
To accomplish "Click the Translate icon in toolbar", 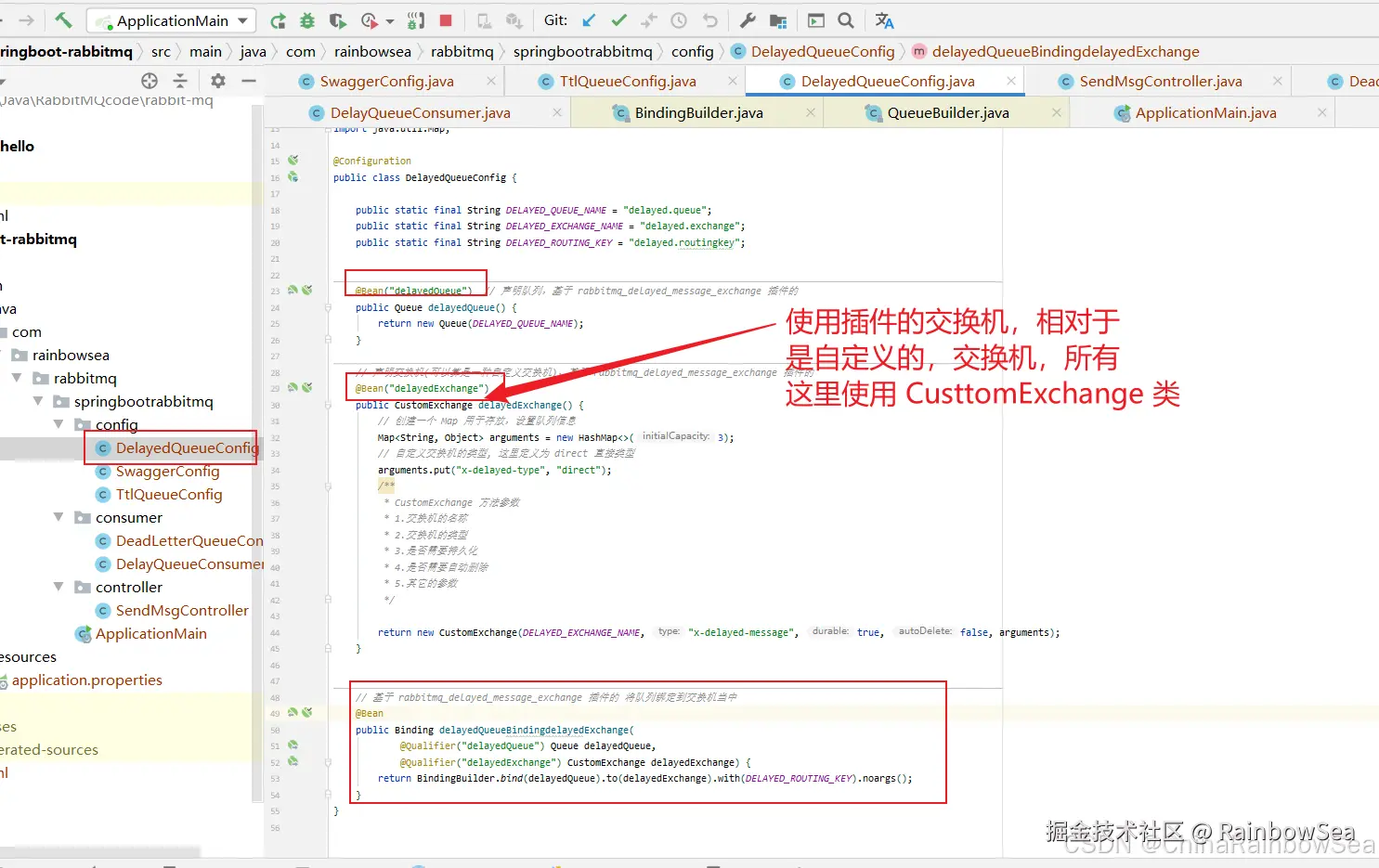I will point(884,20).
